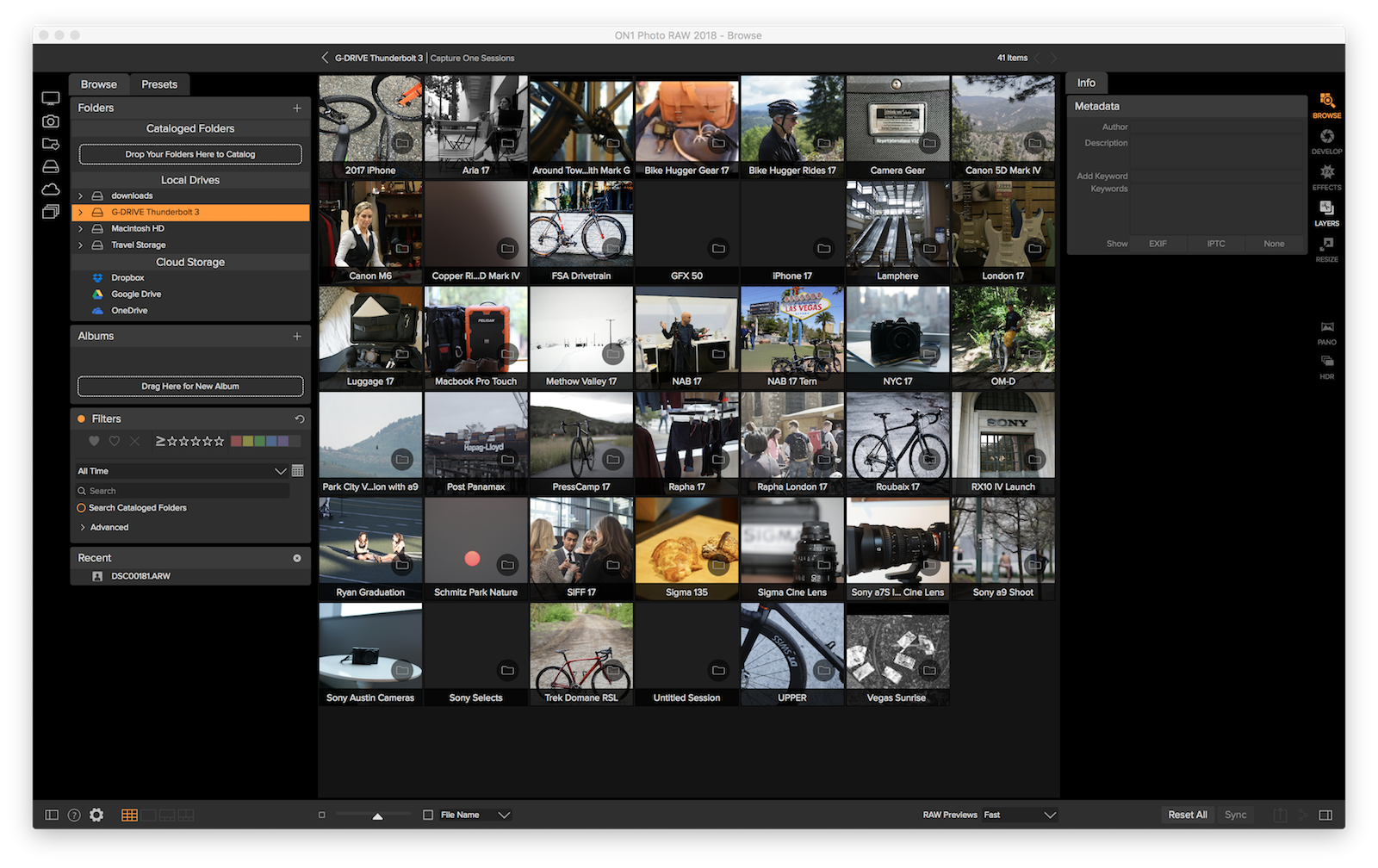The height and width of the screenshot is (868, 1378).
Task: Switch to the Presets tab
Action: tap(159, 84)
